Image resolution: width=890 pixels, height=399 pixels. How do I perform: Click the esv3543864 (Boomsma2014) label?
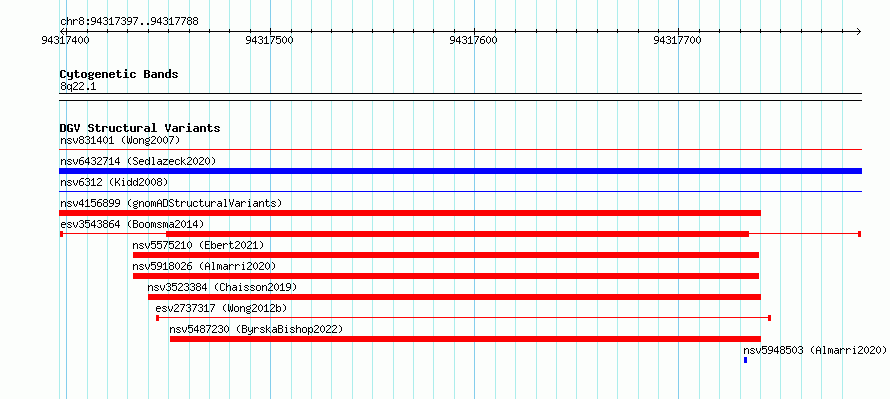[x=132, y=224]
